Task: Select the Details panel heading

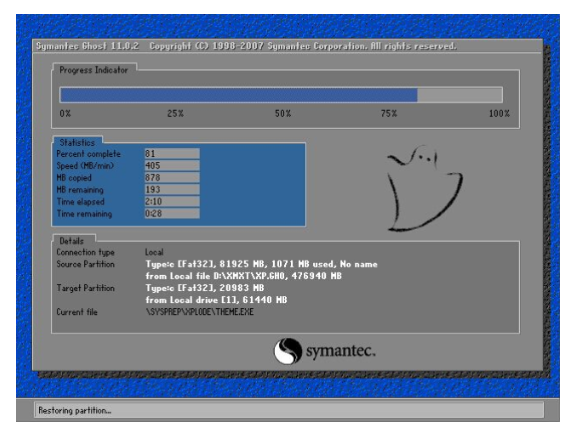Action: 72,241
